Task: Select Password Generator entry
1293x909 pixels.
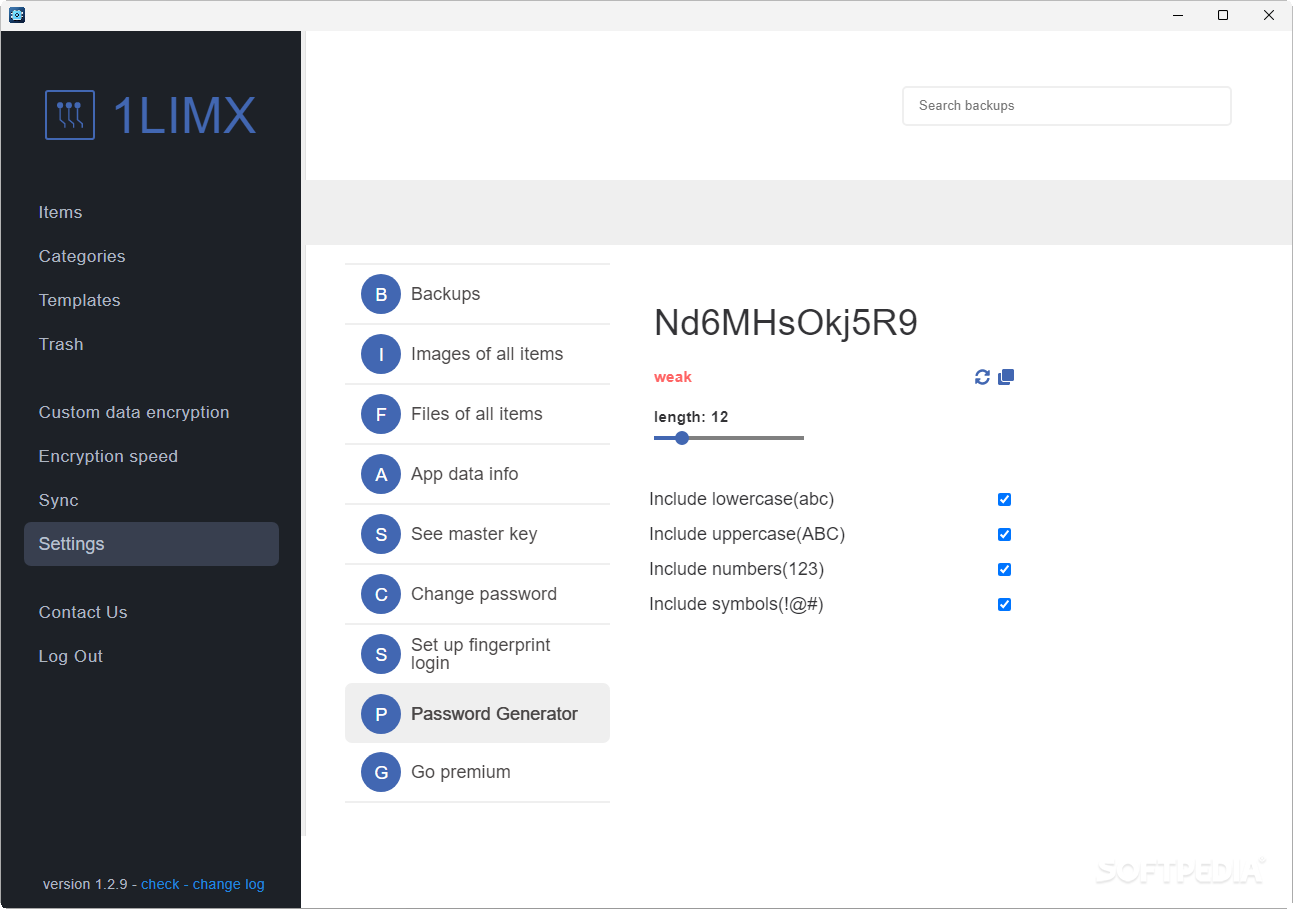Action: click(477, 713)
